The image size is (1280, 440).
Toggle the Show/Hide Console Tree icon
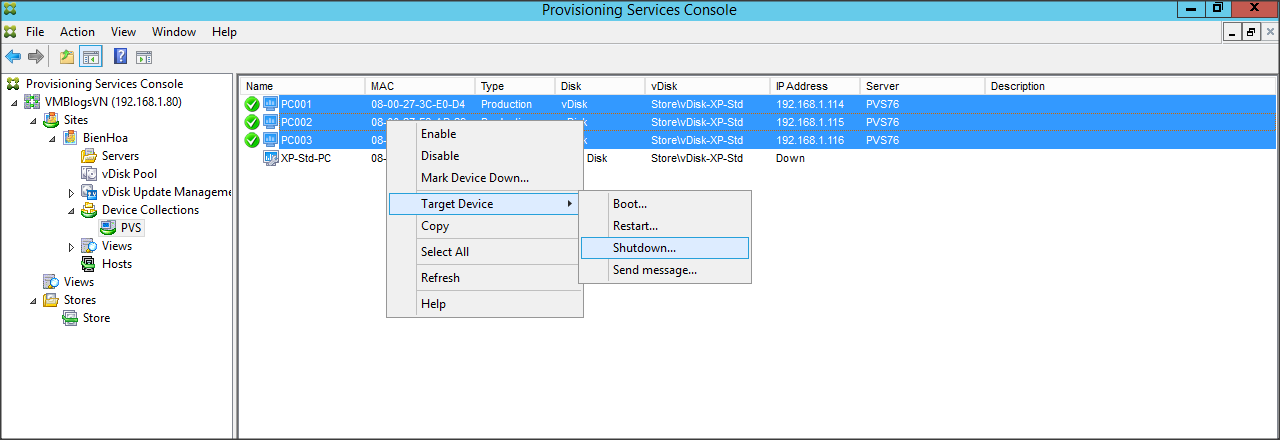tap(91, 57)
